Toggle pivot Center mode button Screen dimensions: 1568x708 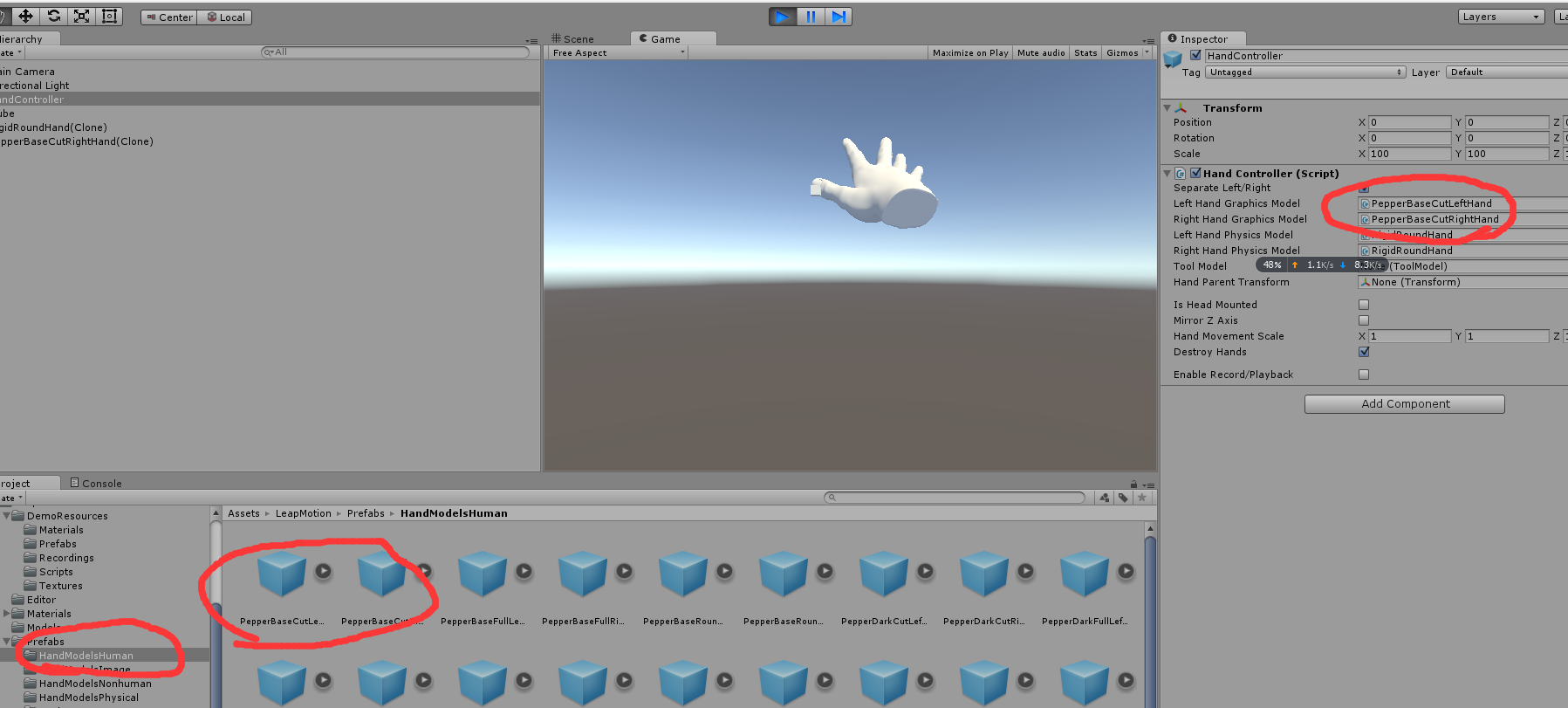click(x=169, y=17)
